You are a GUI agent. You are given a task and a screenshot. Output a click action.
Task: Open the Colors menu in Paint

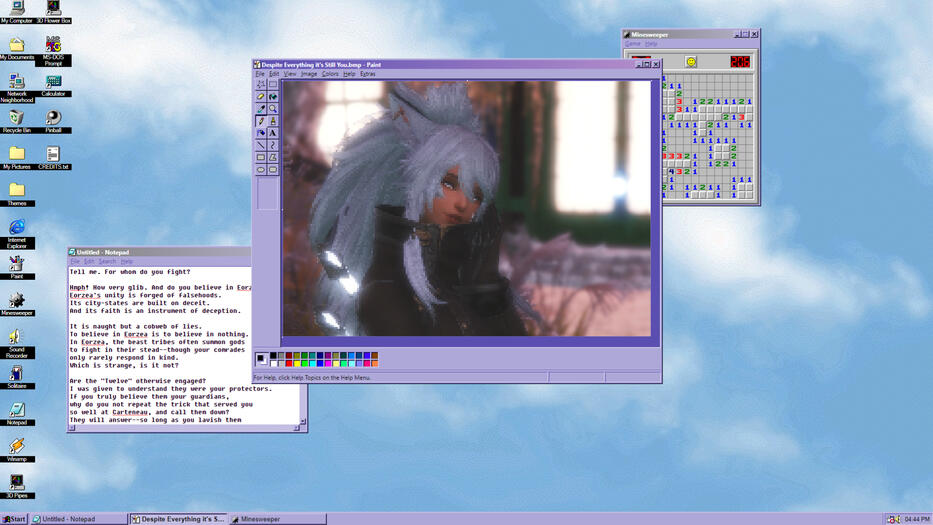[330, 74]
